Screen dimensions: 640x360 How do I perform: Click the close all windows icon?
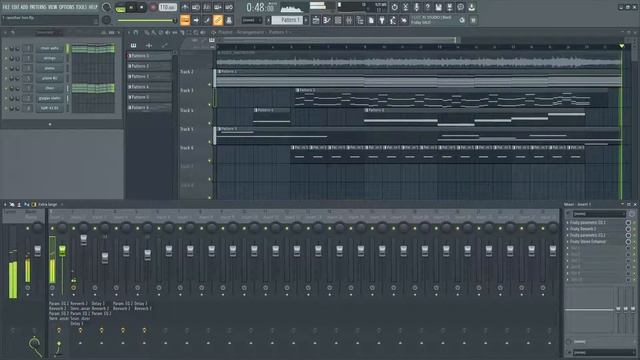(x=404, y=20)
